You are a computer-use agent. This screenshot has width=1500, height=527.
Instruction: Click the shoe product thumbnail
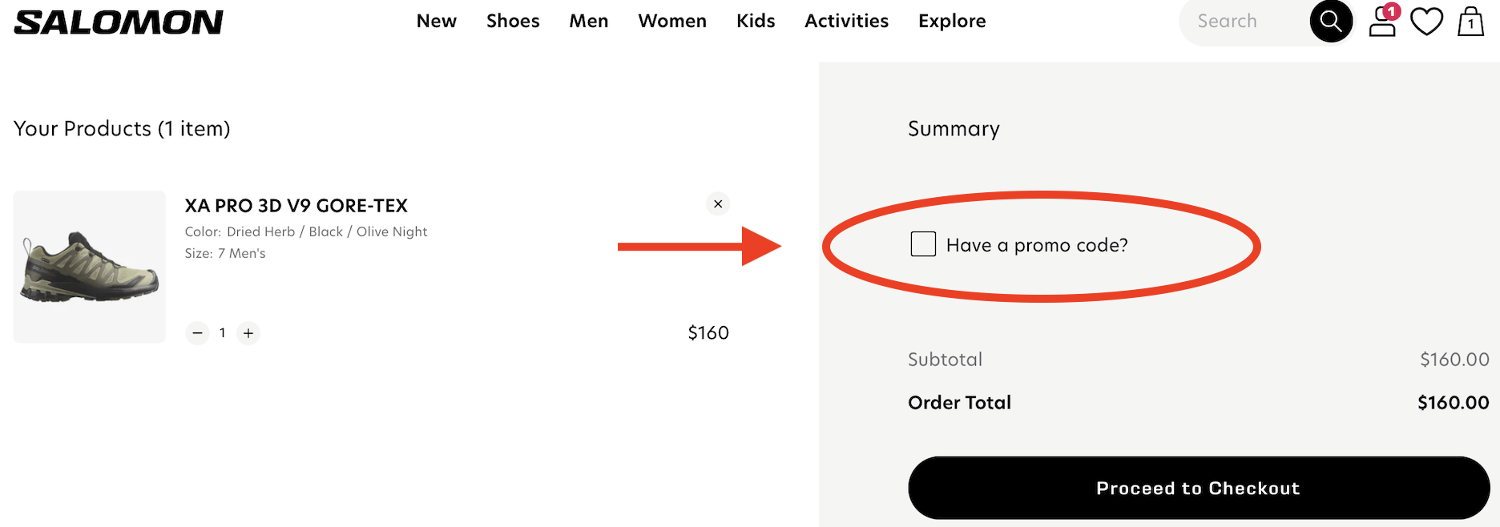90,267
